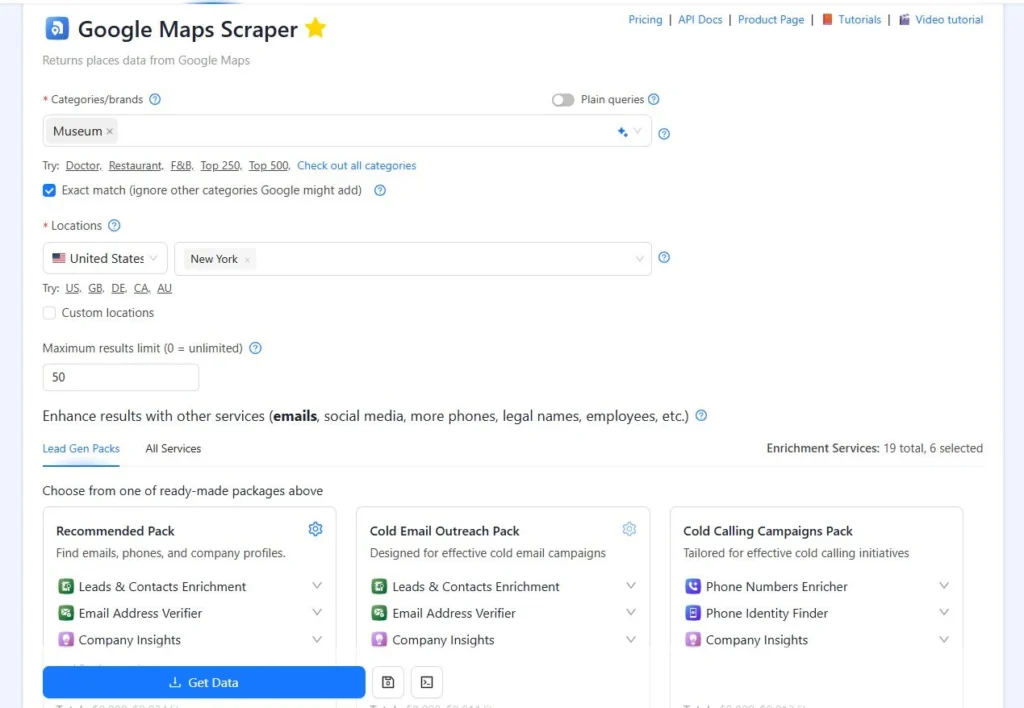Image resolution: width=1024 pixels, height=708 pixels.
Task: Expand Leads & Contacts Enrichment in Recommended Pack
Action: click(317, 585)
